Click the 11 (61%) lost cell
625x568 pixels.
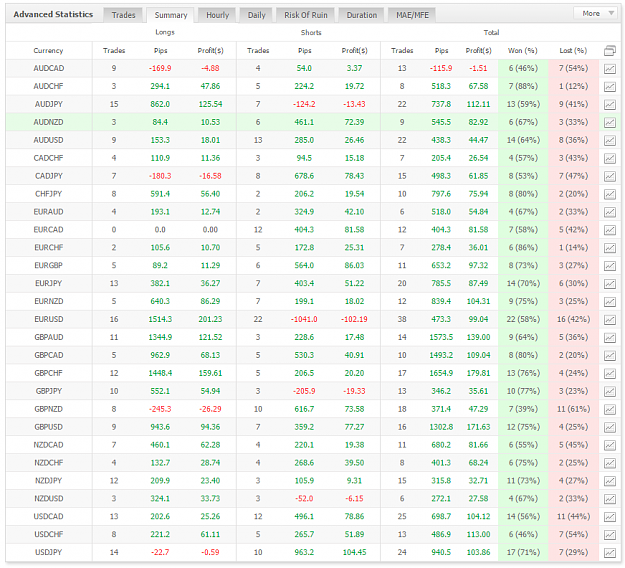click(573, 409)
